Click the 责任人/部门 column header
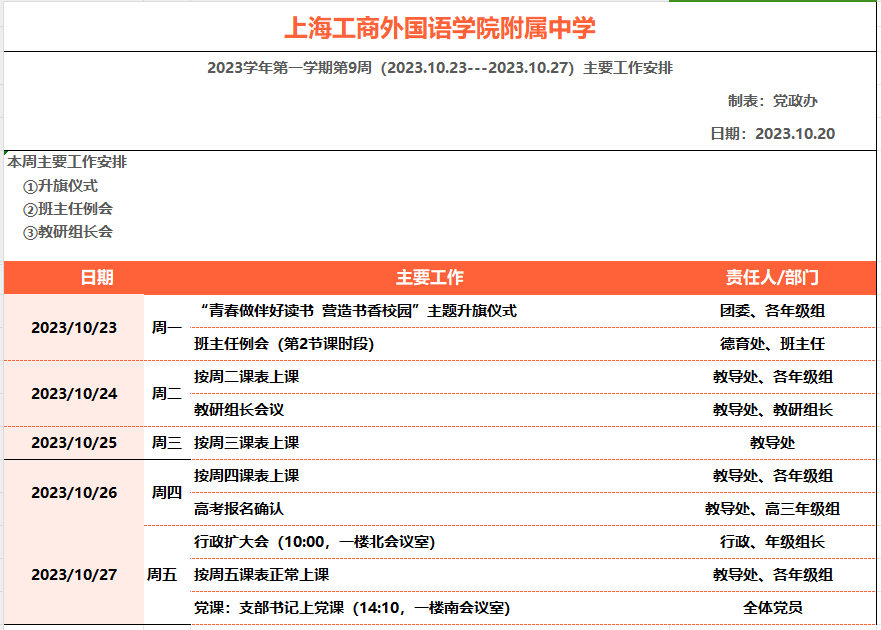 (x=772, y=278)
